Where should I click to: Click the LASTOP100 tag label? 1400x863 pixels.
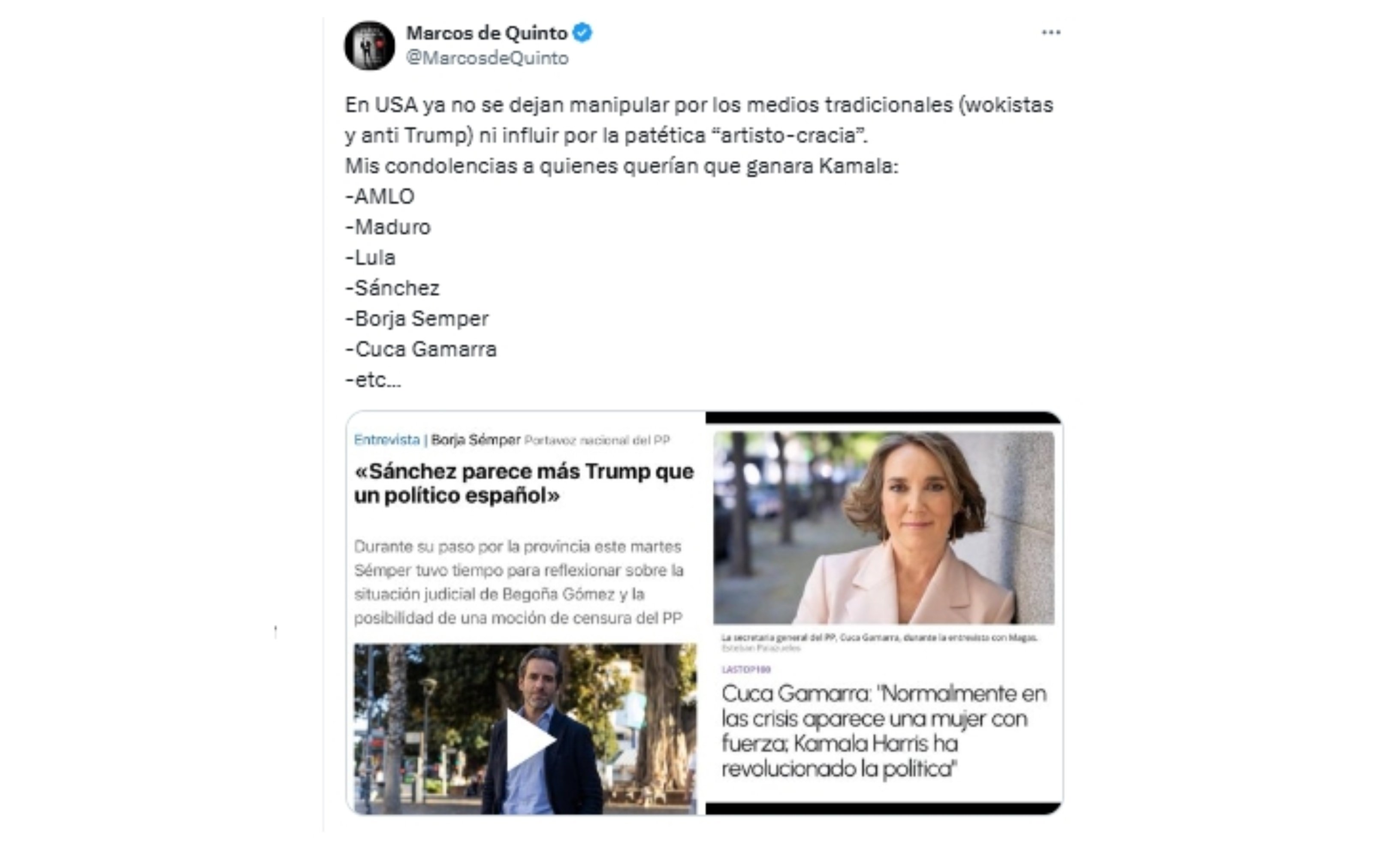[745, 669]
